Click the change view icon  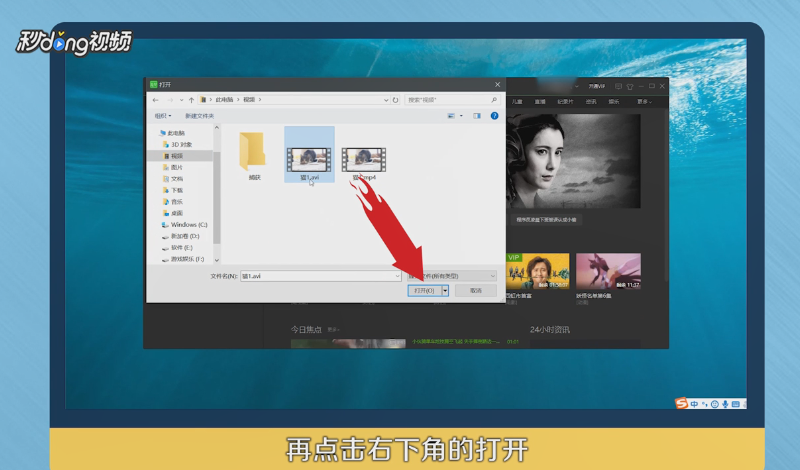coord(451,116)
